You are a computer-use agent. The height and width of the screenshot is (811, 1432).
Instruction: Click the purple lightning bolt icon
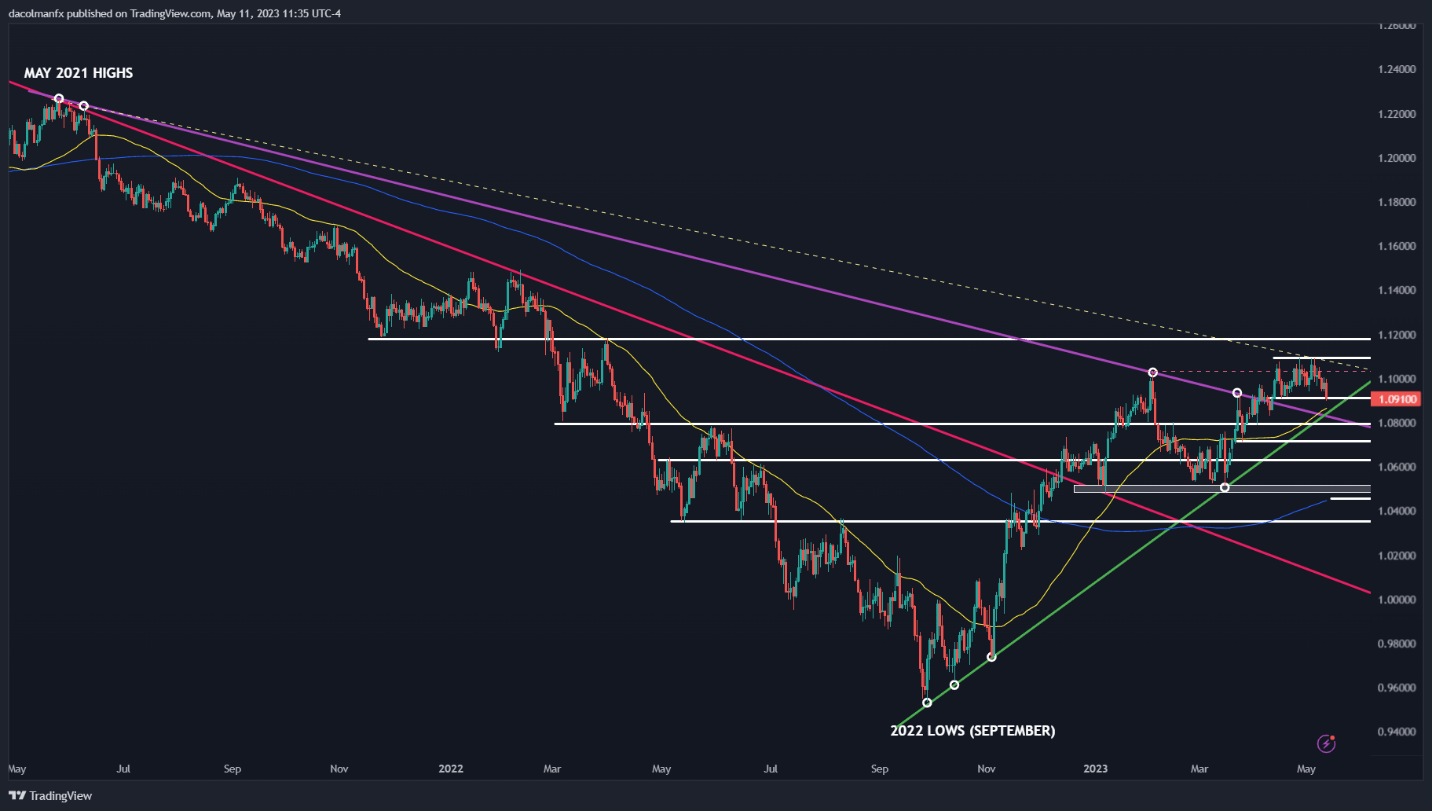(1327, 743)
